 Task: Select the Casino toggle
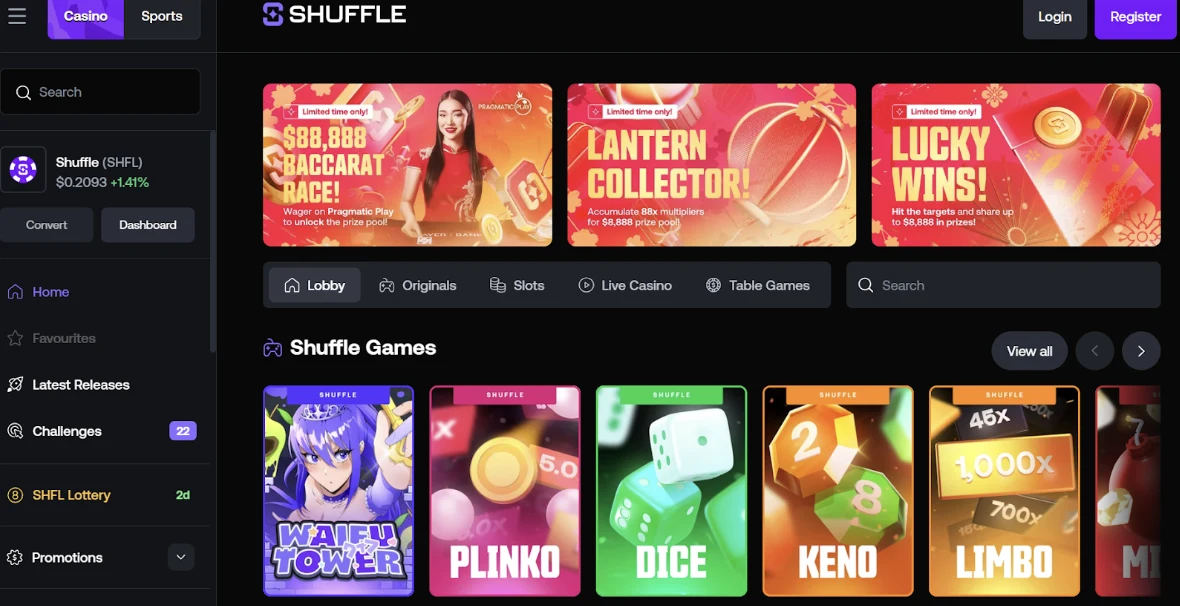[x=86, y=17]
